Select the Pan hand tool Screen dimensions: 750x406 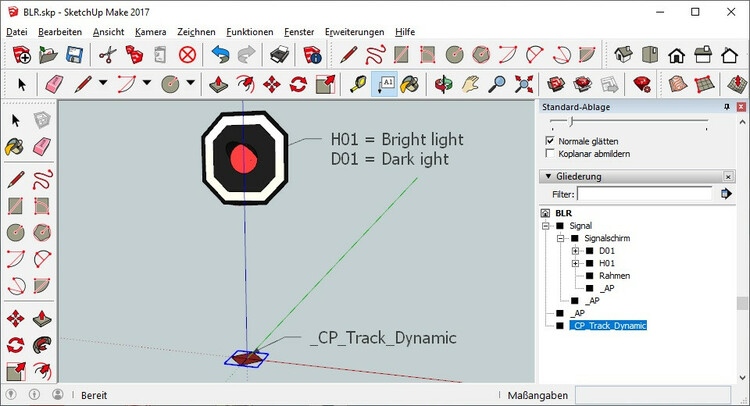click(470, 84)
